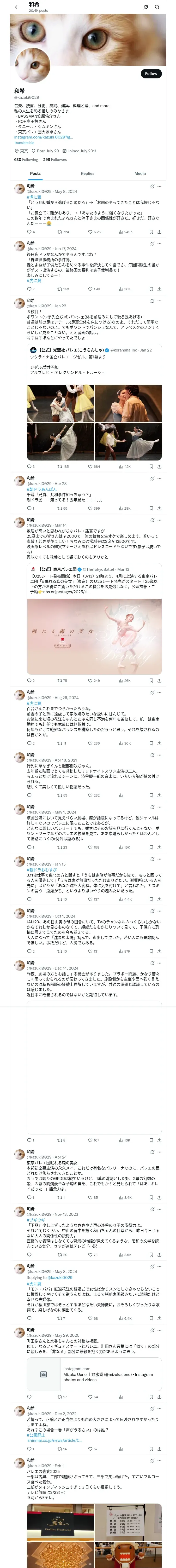Switch to the Replies tab
The image size is (176, 1568).
tap(87, 174)
